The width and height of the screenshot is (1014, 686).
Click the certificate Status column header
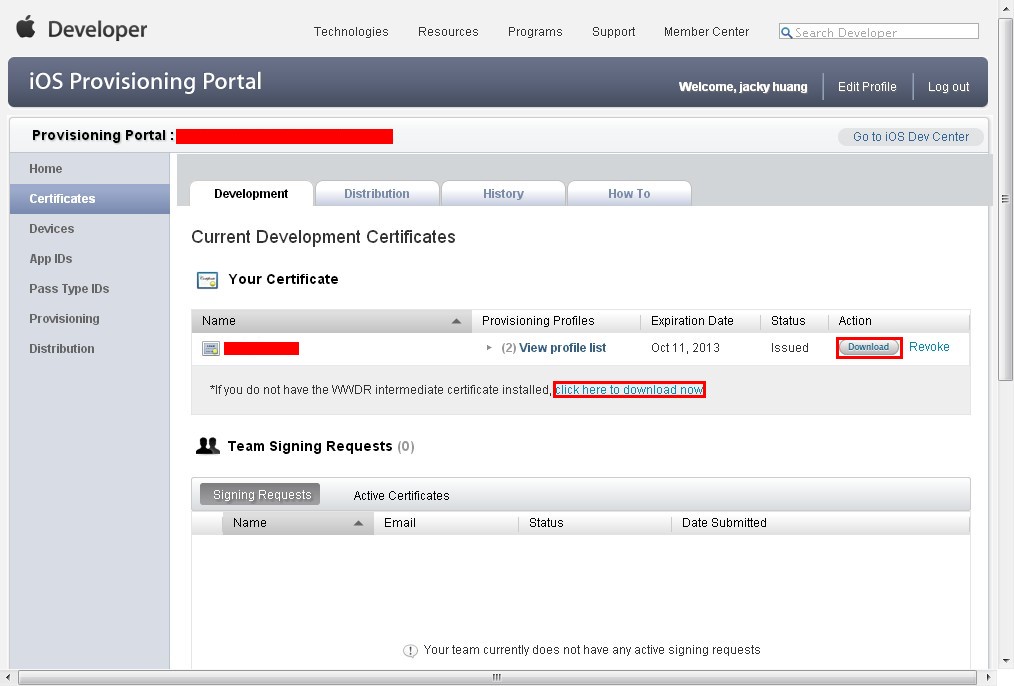[794, 321]
